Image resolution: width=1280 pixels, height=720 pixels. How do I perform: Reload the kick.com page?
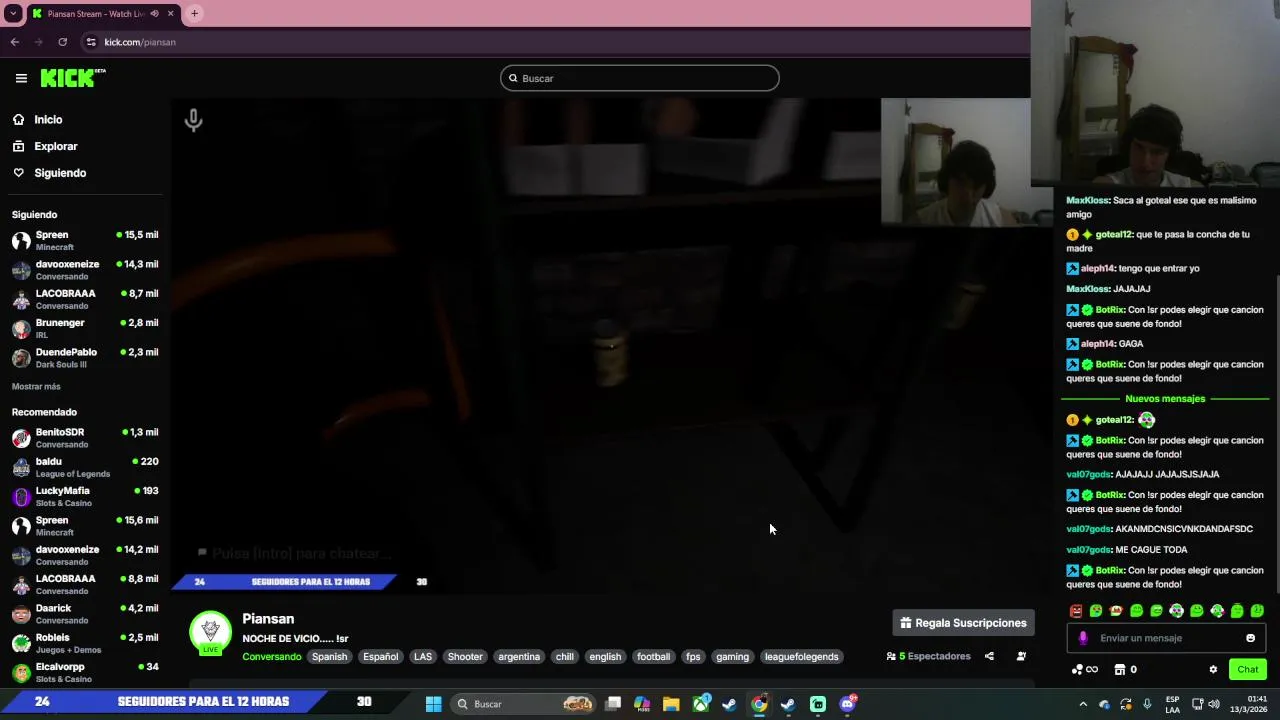(62, 42)
